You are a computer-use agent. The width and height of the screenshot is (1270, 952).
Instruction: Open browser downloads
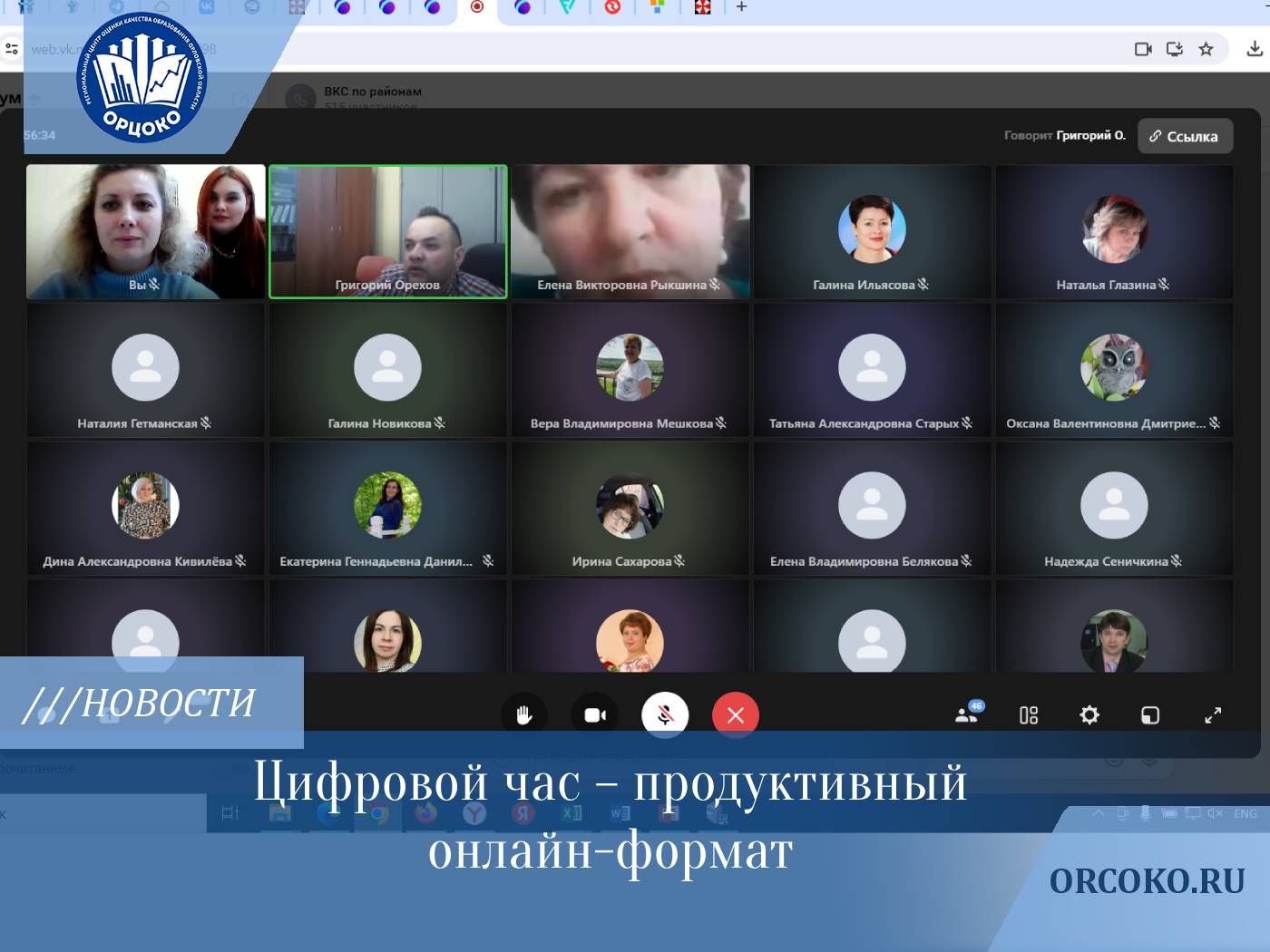[x=1255, y=49]
